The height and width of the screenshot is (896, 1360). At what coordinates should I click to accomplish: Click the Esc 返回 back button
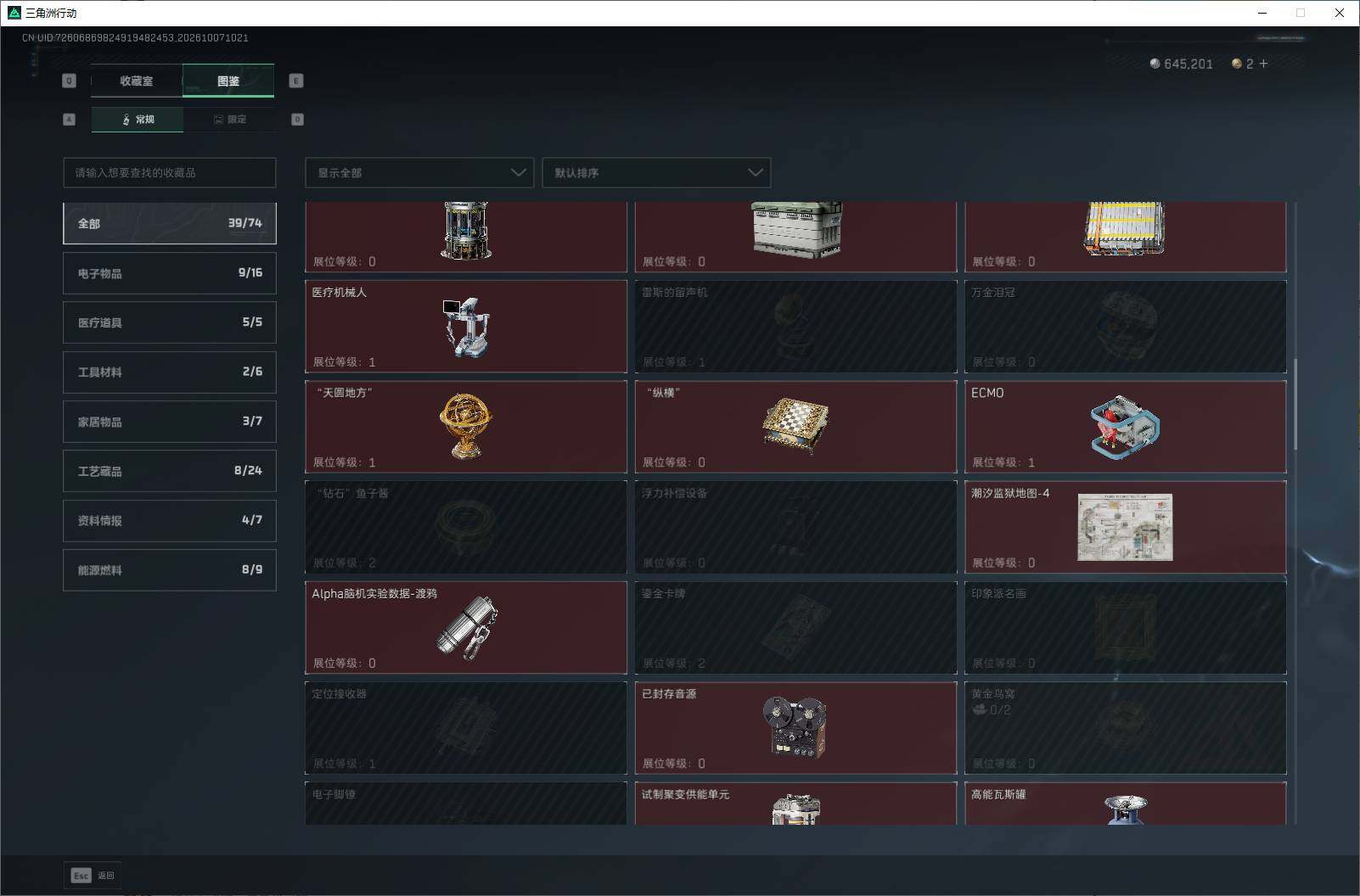coord(93,876)
